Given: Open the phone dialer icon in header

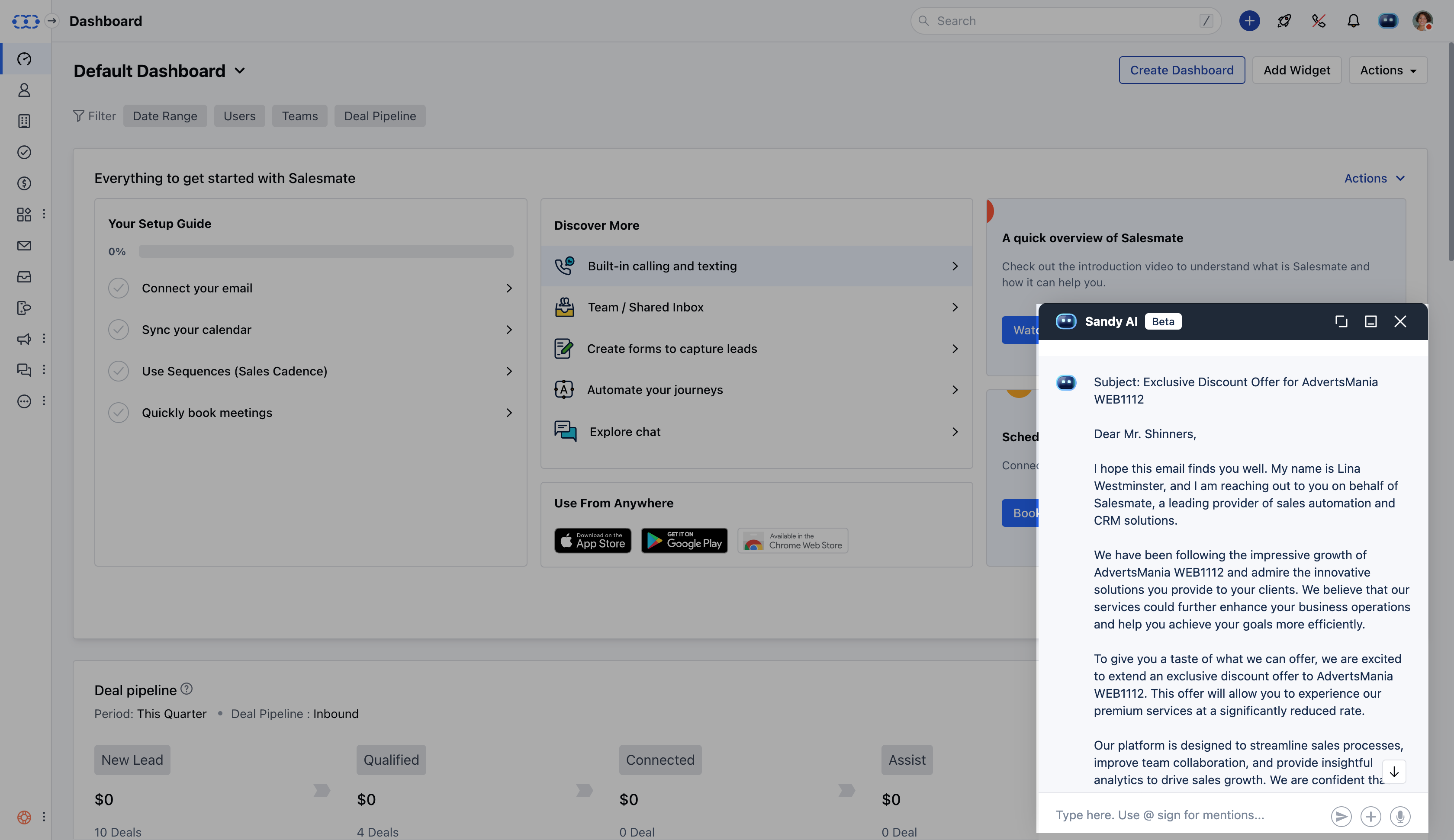Looking at the screenshot, I should pos(1319,21).
